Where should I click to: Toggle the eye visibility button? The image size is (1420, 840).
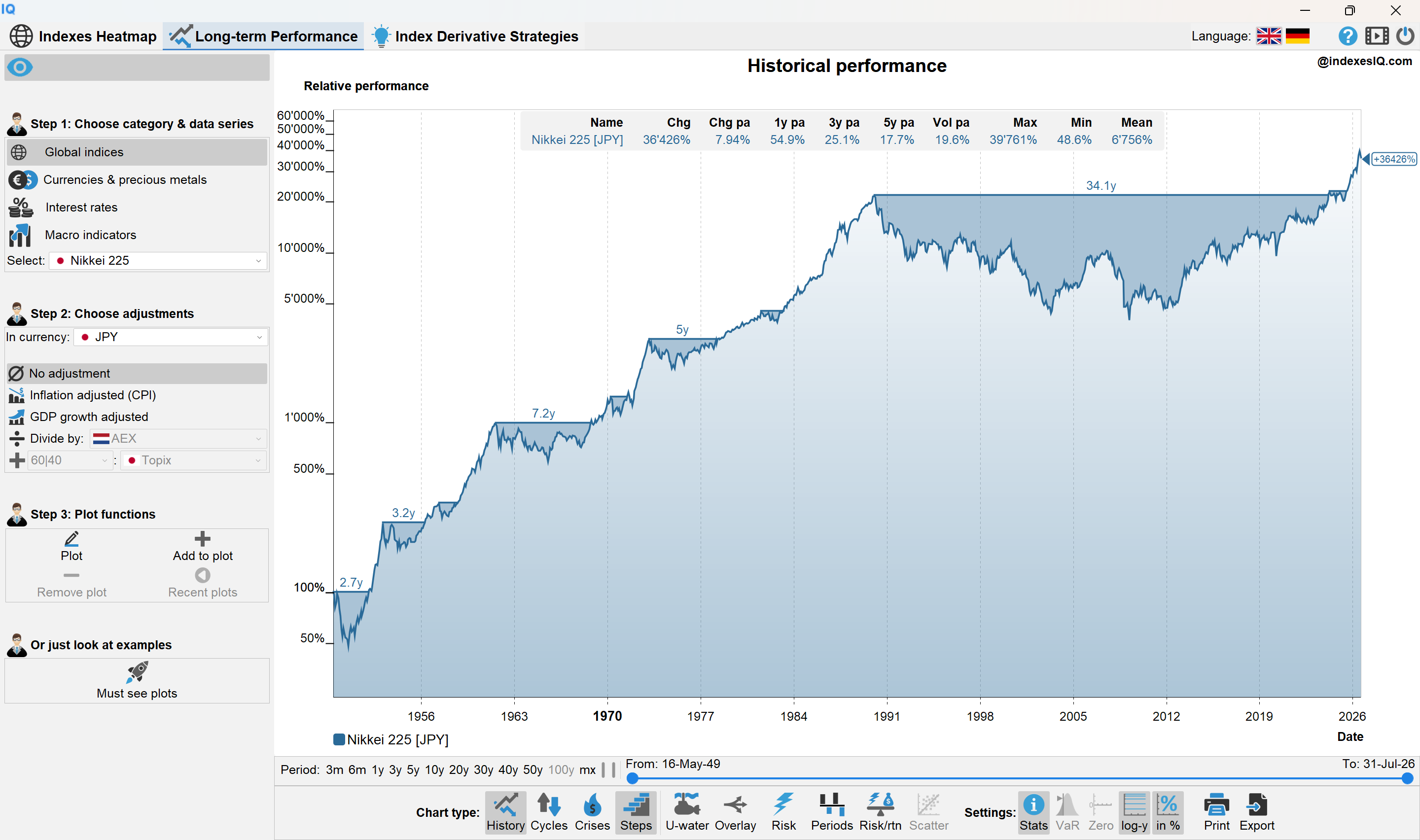20,68
